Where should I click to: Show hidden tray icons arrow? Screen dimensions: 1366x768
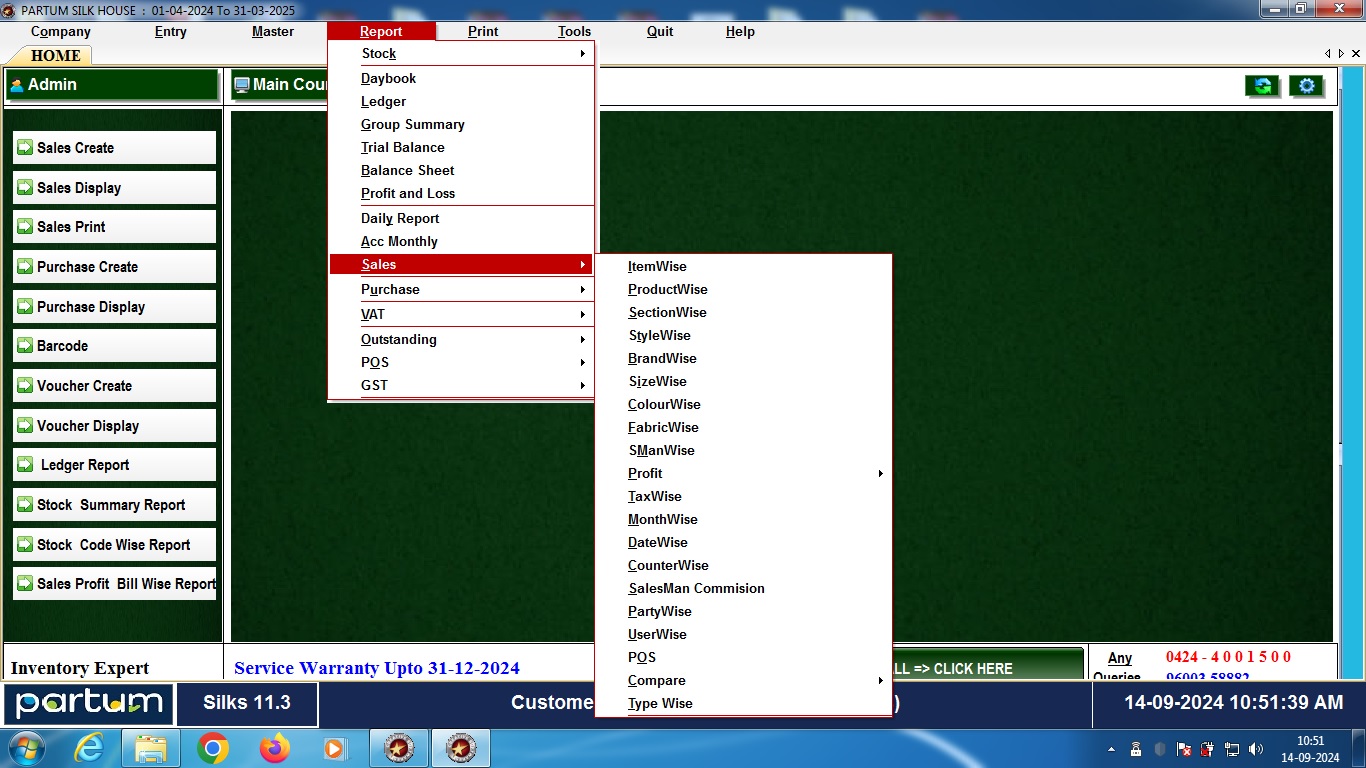tap(1112, 749)
